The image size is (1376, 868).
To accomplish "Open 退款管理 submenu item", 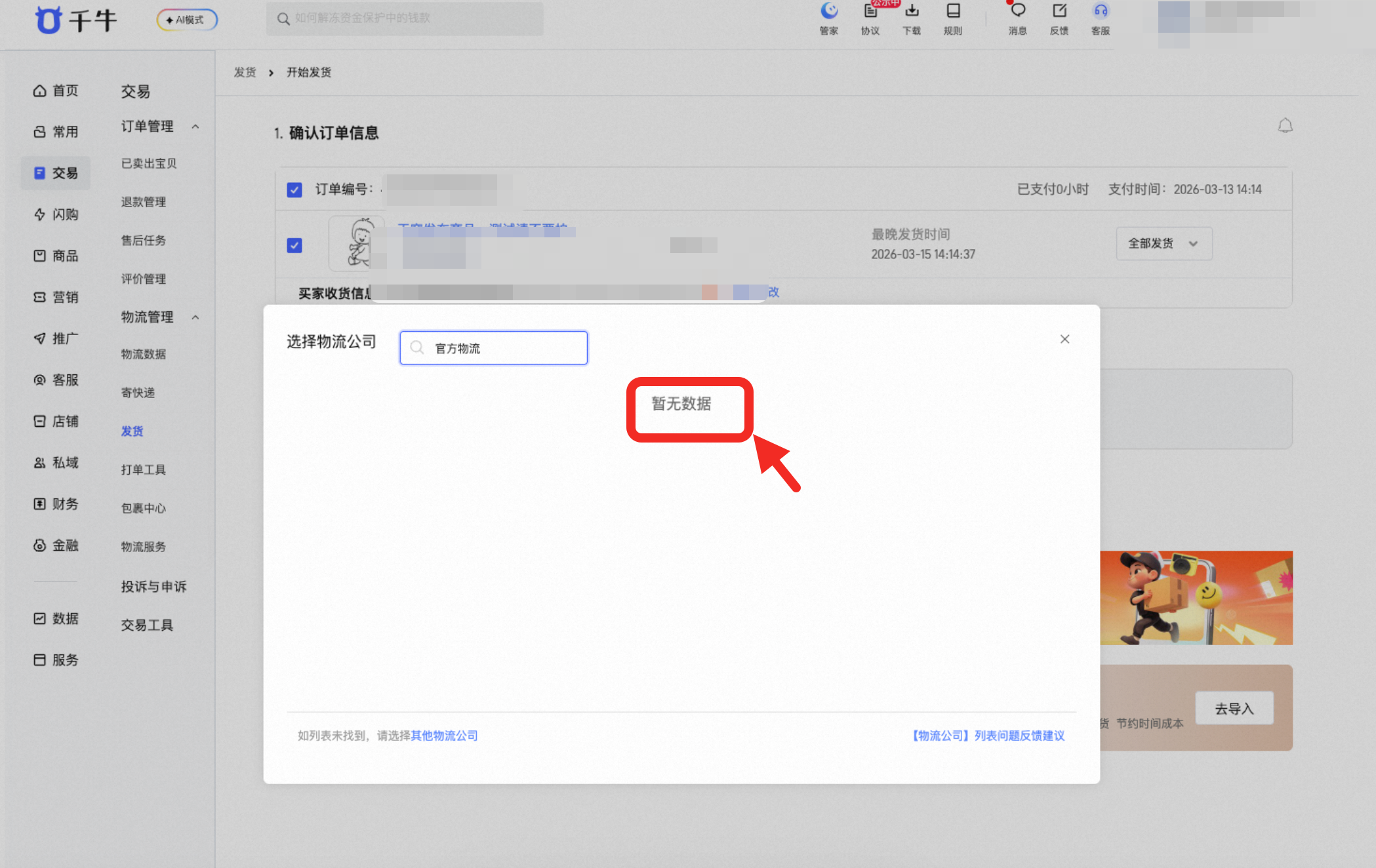I will (x=143, y=202).
